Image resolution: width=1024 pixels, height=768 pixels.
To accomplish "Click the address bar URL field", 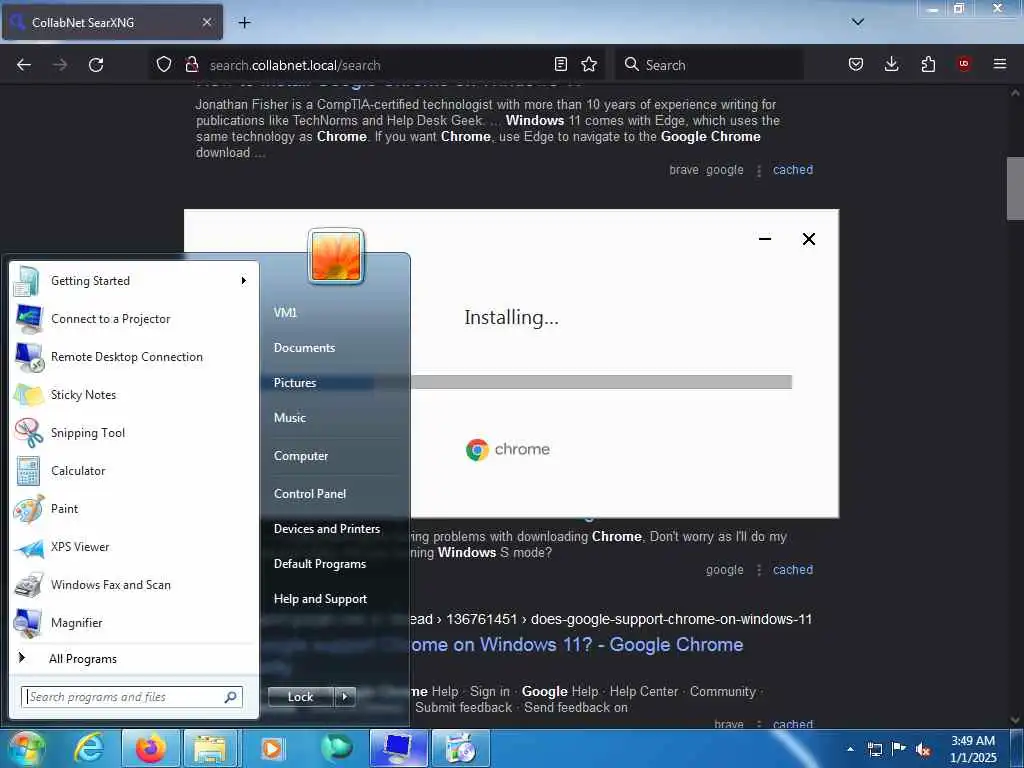I will pyautogui.click(x=376, y=65).
